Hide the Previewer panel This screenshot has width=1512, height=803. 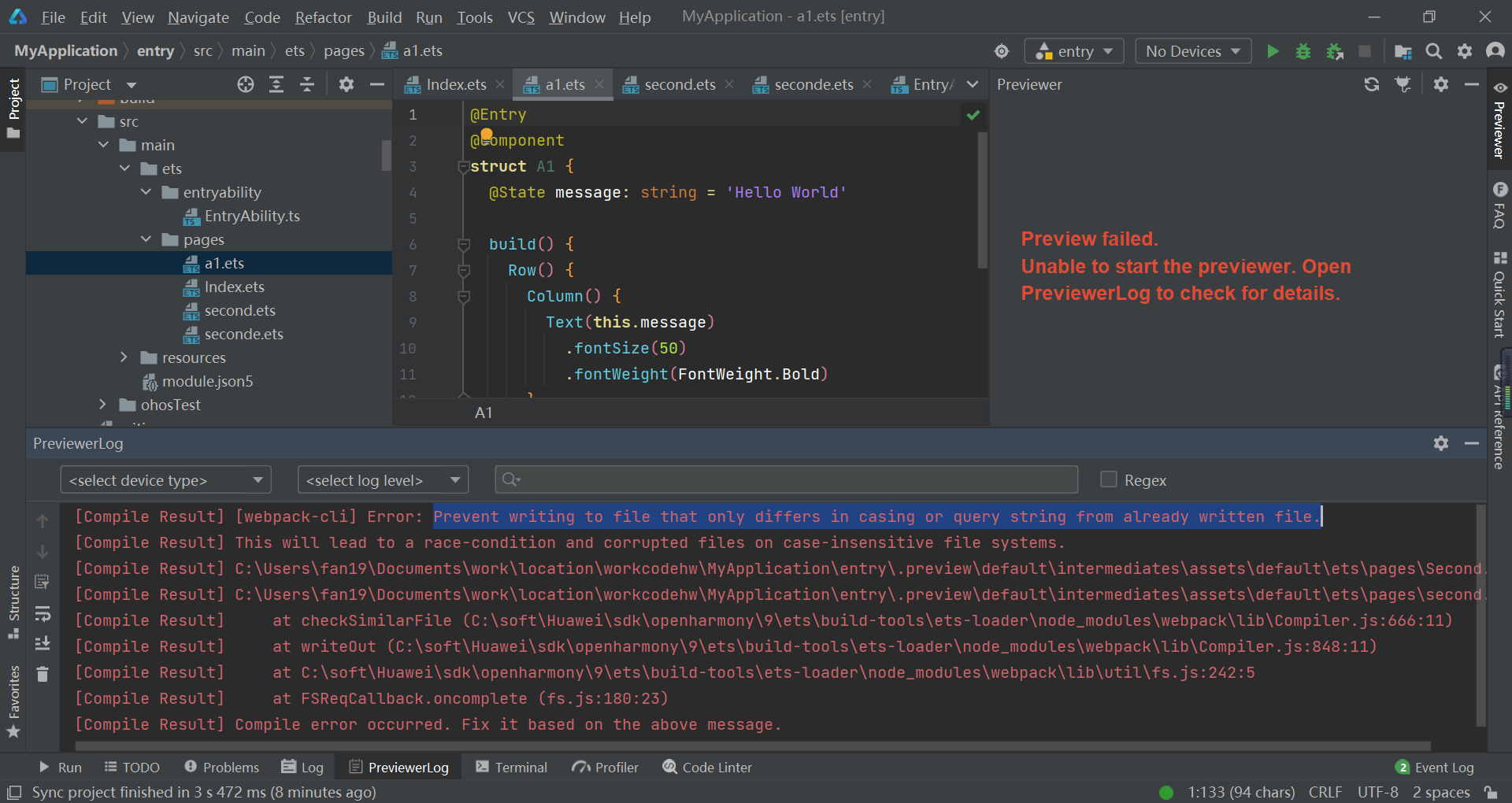1472,84
